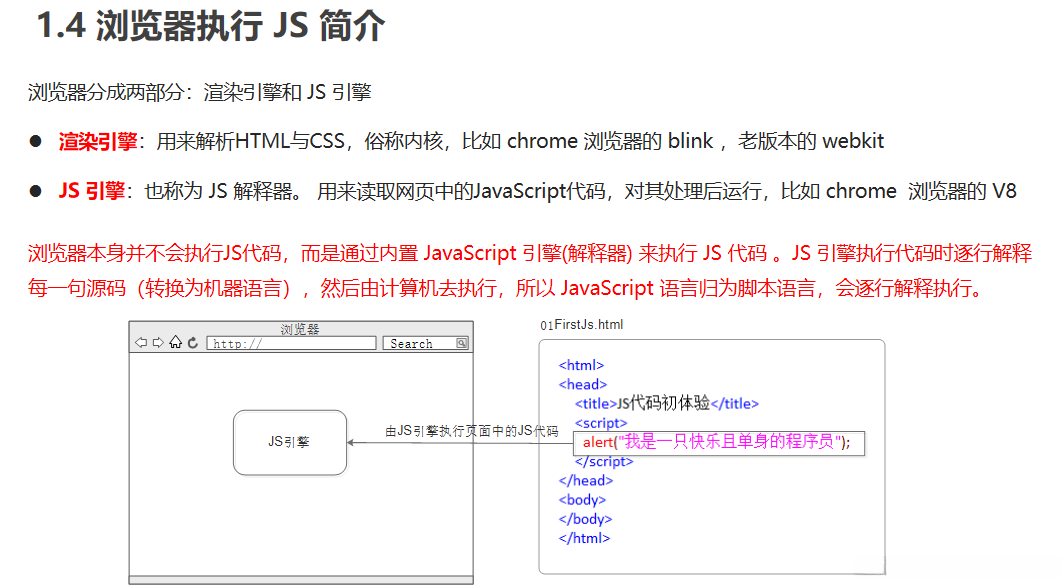This screenshot has height=587, width=1063.
Task: Click the red line starting 每一句源码
Action: point(506,288)
